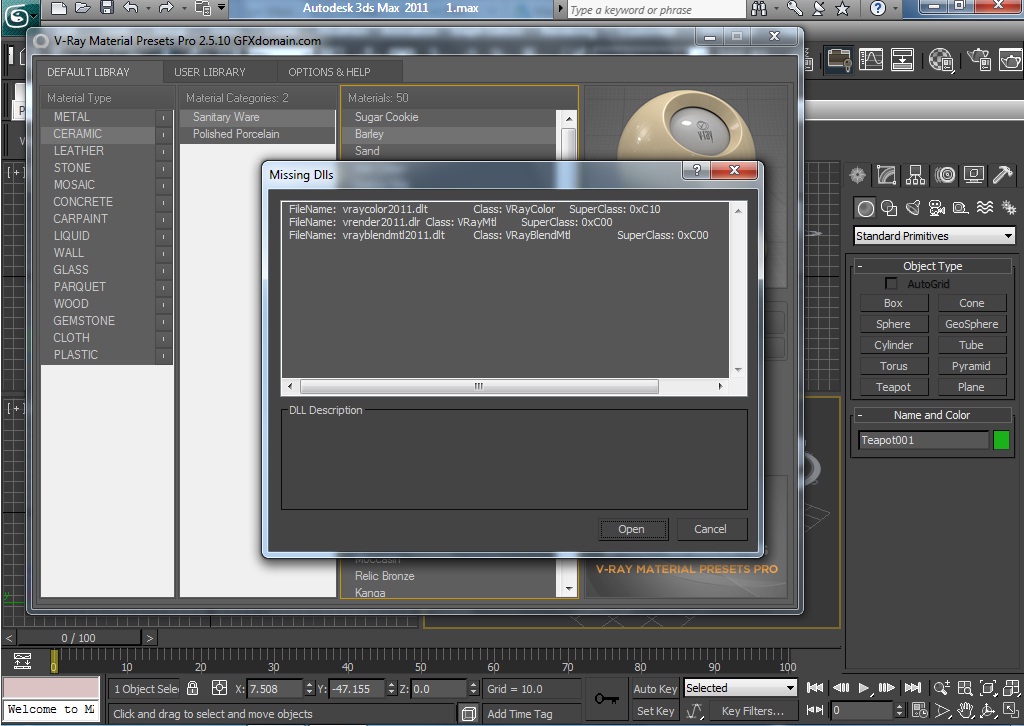Open the Selected key filter dropdown
The image size is (1024, 726).
pyautogui.click(x=741, y=687)
